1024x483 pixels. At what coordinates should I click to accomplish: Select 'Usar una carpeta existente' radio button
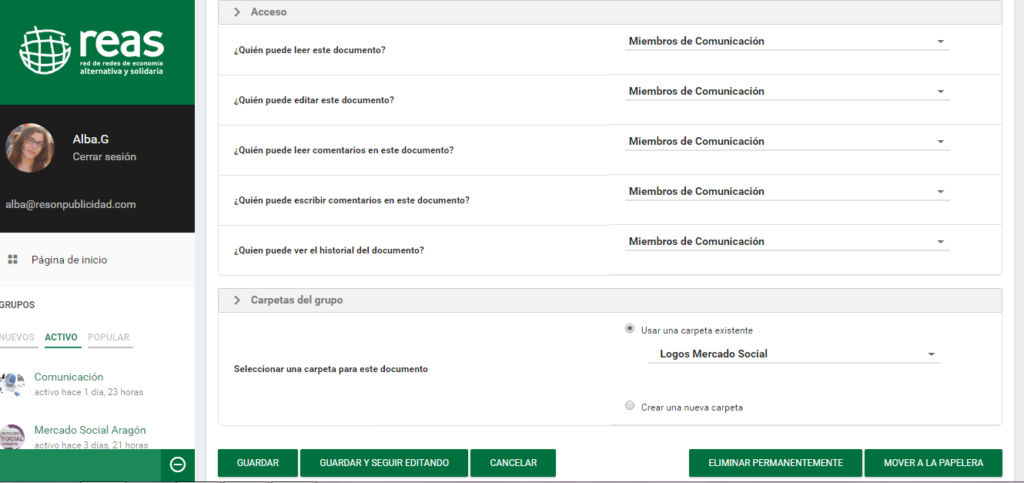629,329
